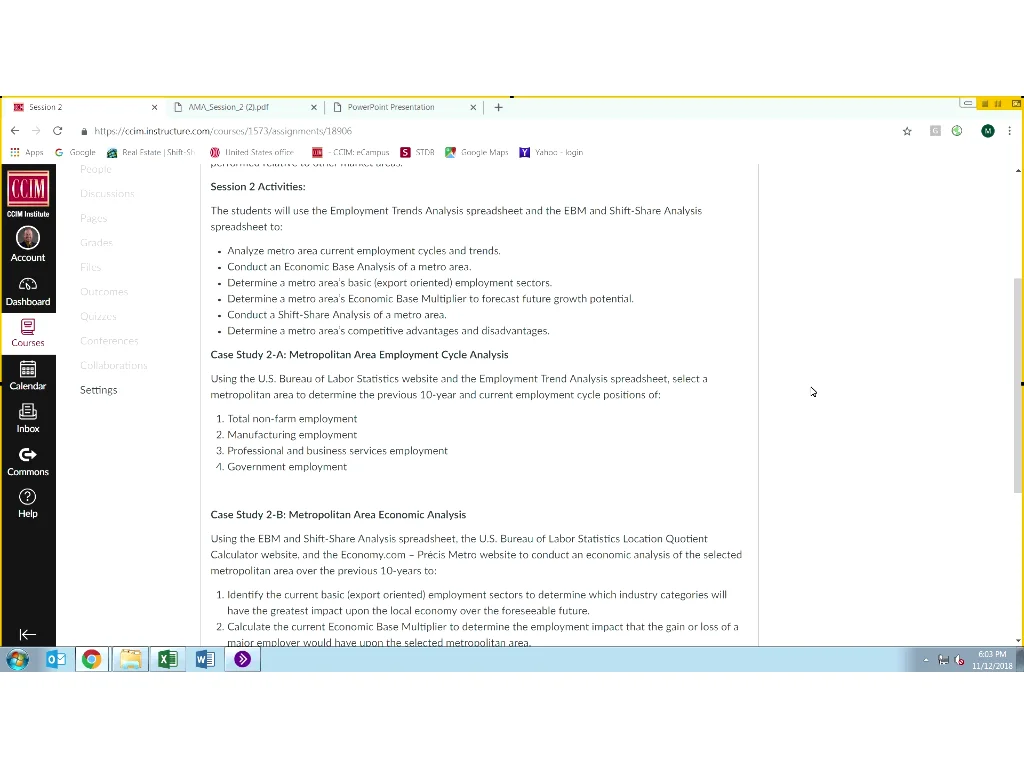Select the Session 2 browser tab
Image resolution: width=1024 pixels, height=768 pixels.
coord(85,107)
